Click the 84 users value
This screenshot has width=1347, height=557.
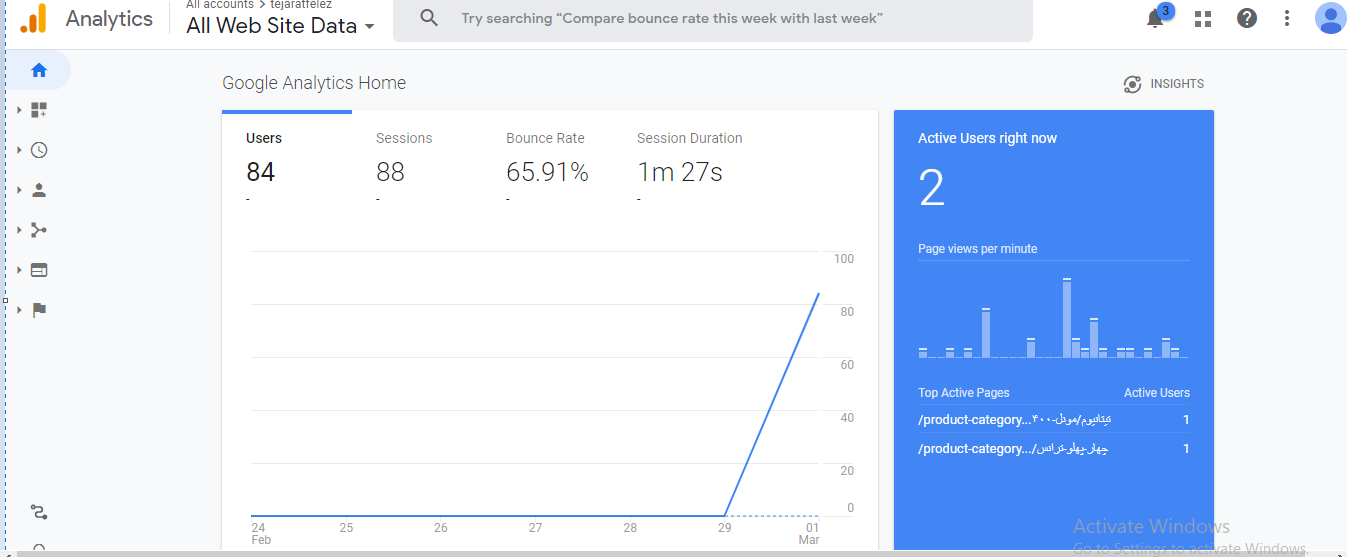coord(260,172)
